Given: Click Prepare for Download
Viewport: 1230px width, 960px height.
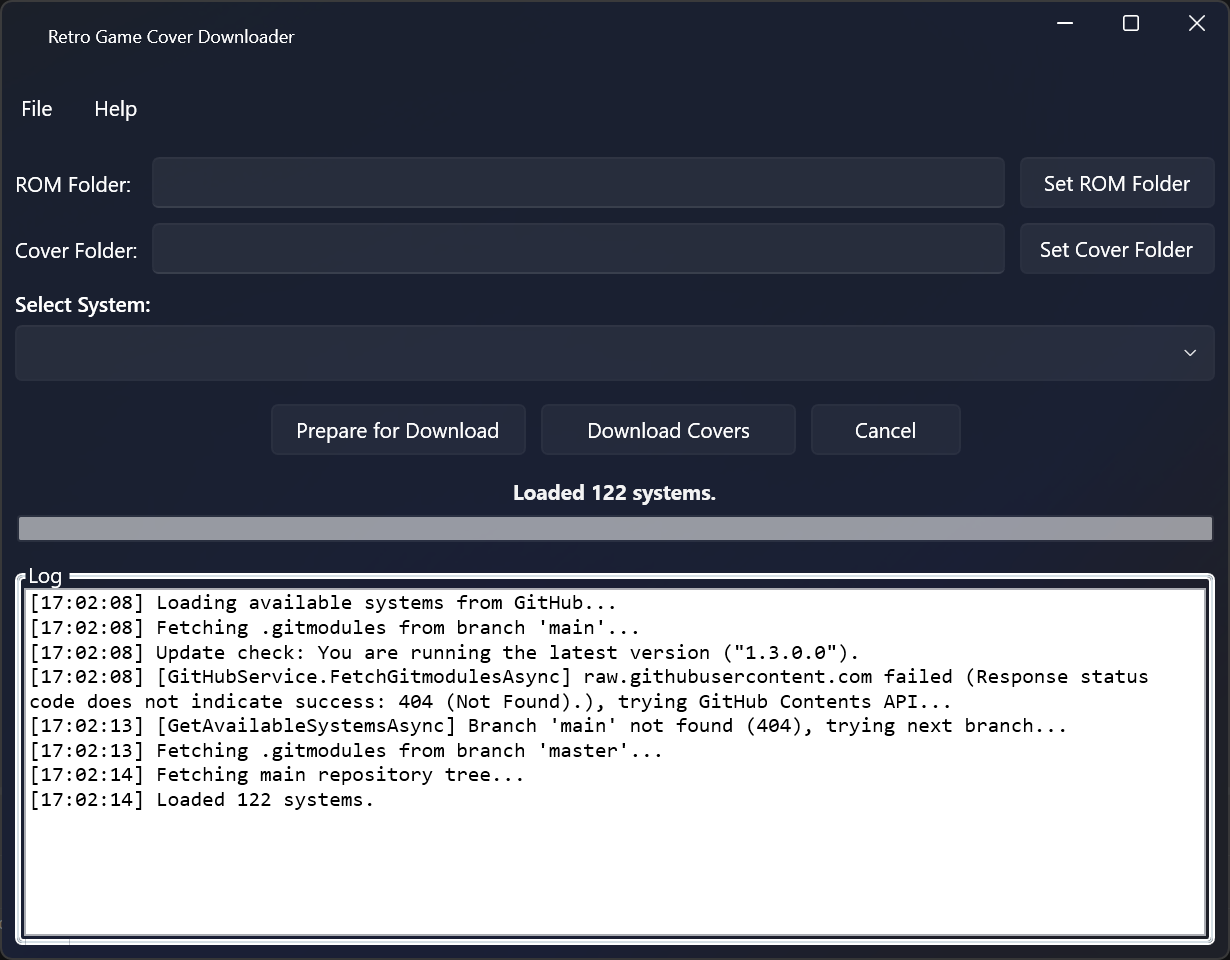Looking at the screenshot, I should [398, 430].
